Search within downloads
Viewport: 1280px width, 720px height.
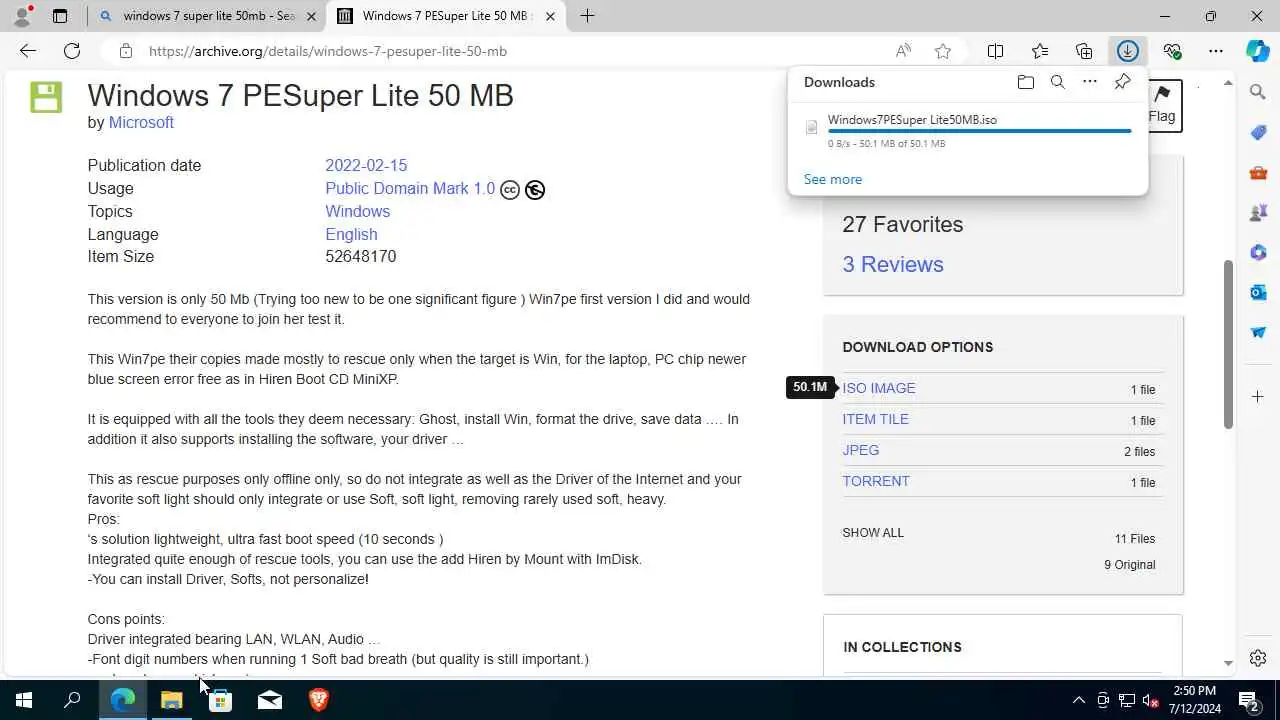coord(1057,82)
